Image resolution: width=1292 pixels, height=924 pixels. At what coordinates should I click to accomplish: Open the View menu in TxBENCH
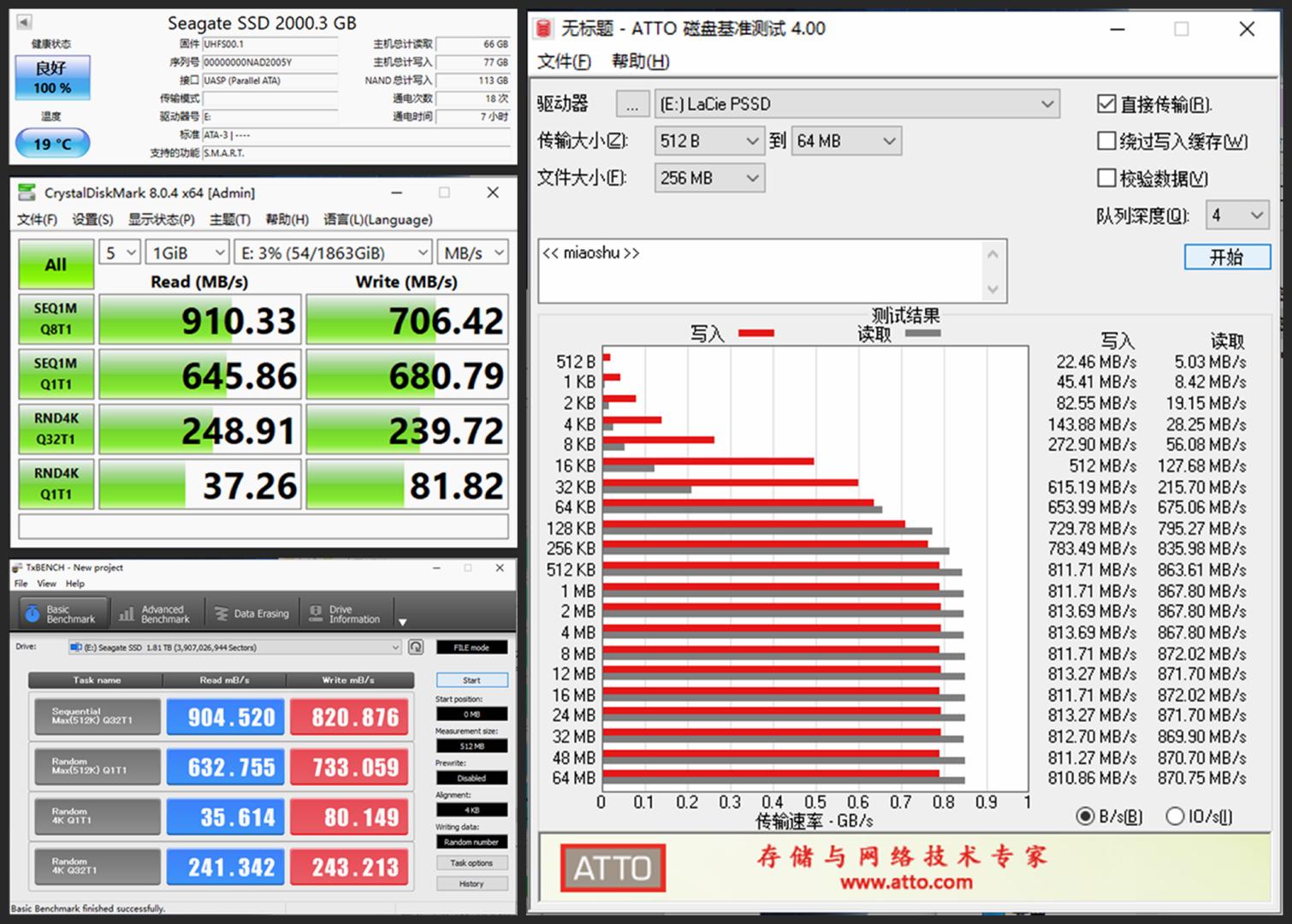click(x=46, y=583)
